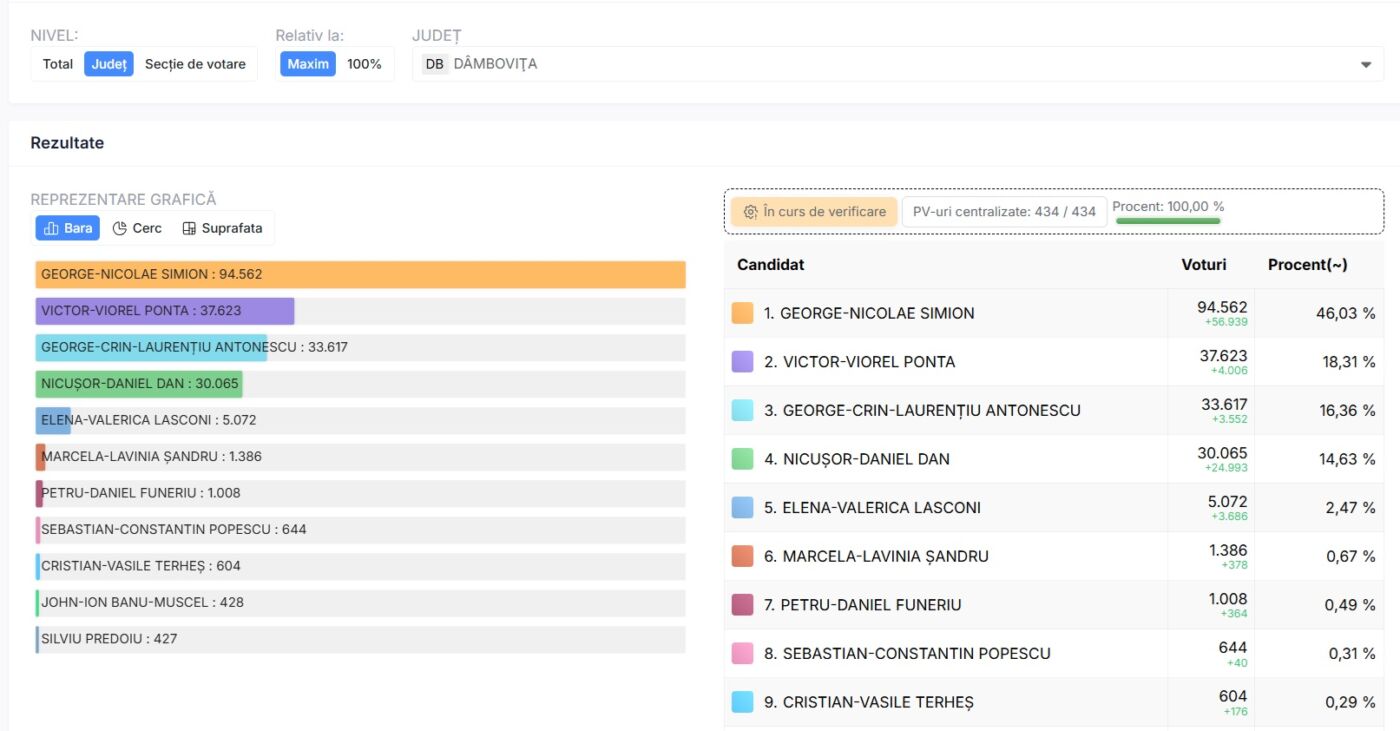Click the Silviu Predoiu bar row
The image size is (1400, 731).
point(360,639)
